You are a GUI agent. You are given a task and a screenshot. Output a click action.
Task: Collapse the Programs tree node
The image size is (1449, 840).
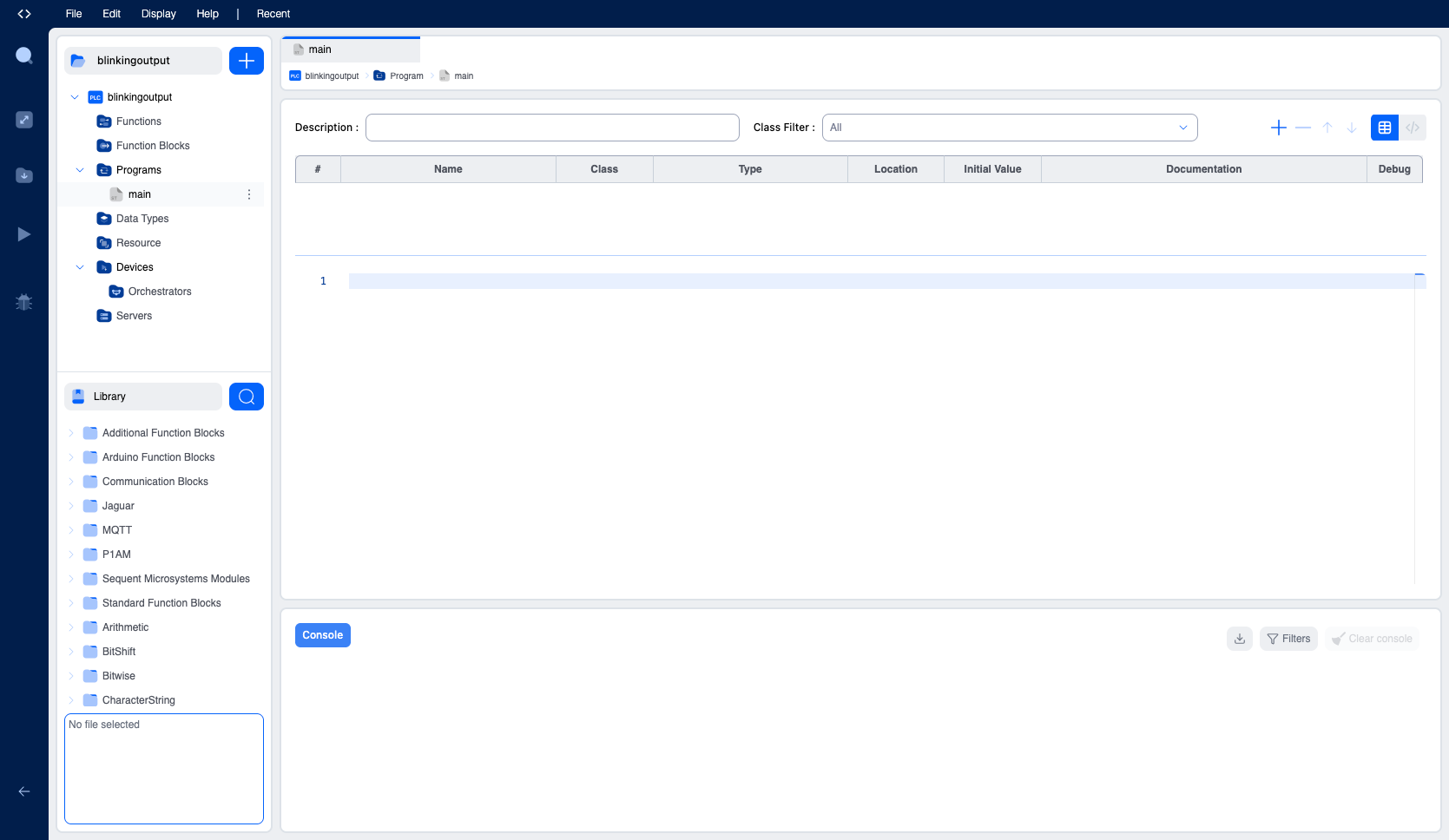click(80, 170)
